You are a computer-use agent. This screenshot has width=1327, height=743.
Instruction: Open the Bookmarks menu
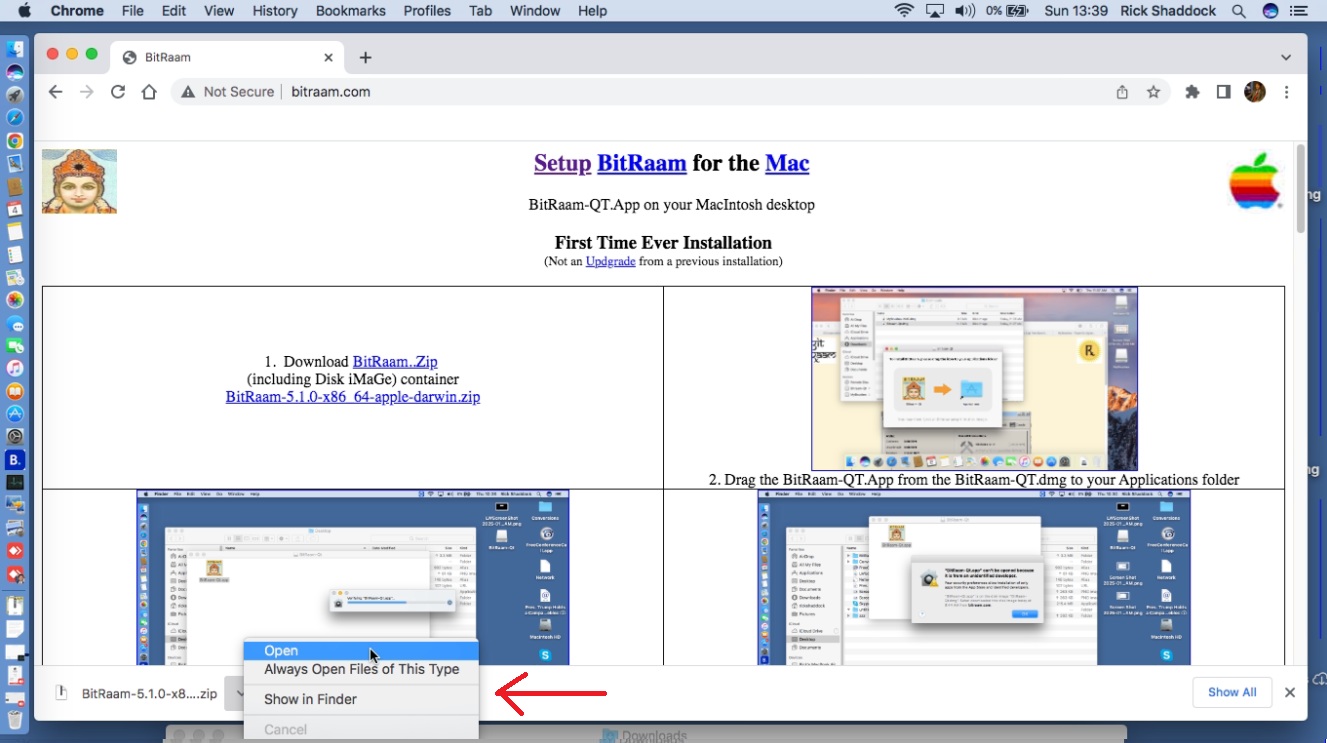(351, 11)
